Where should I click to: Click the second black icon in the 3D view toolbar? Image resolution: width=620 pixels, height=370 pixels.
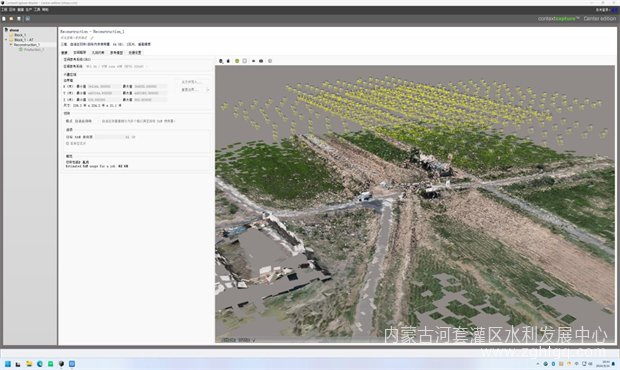tap(228, 61)
